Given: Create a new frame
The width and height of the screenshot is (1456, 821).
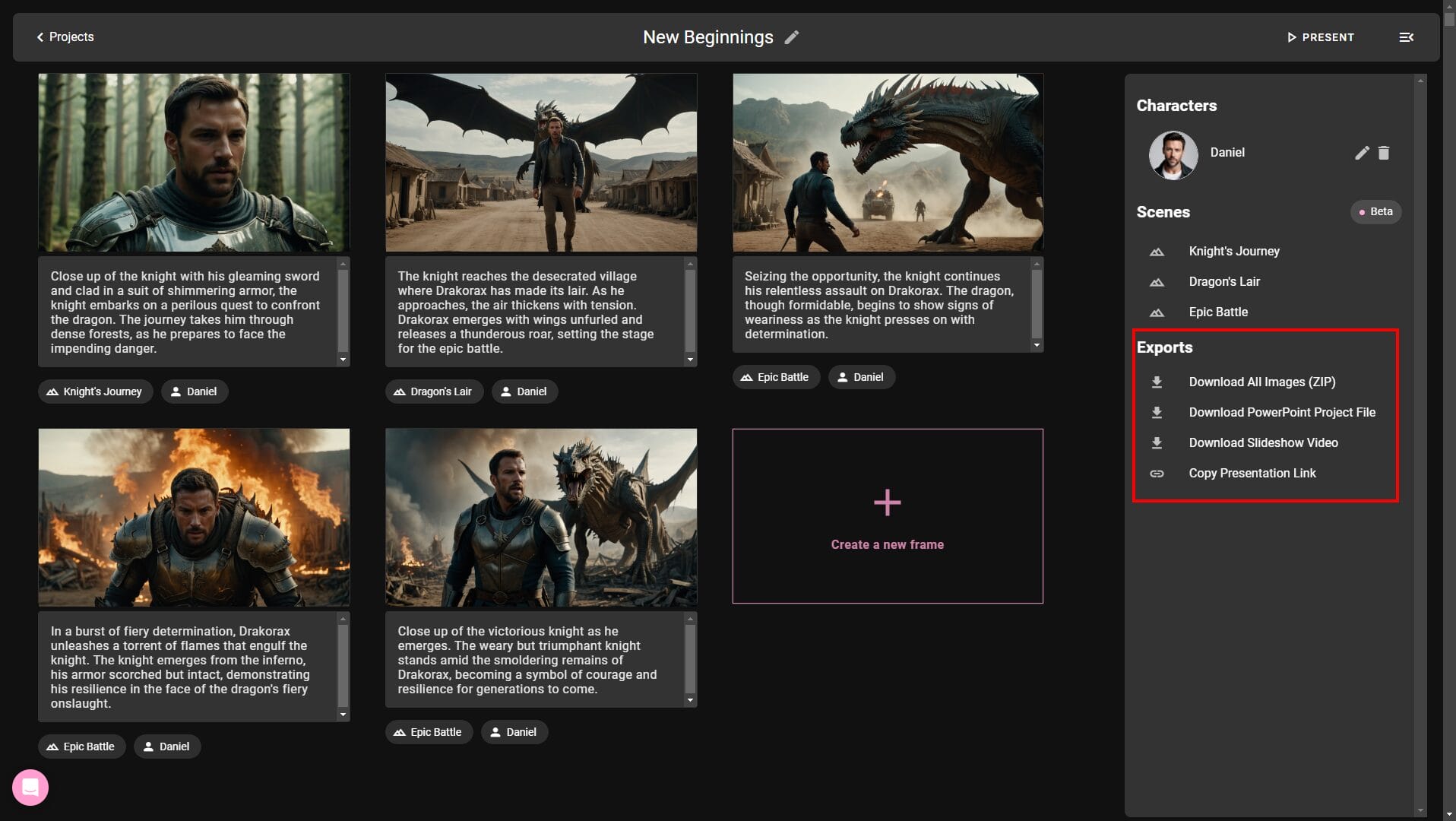Looking at the screenshot, I should pyautogui.click(x=887, y=517).
